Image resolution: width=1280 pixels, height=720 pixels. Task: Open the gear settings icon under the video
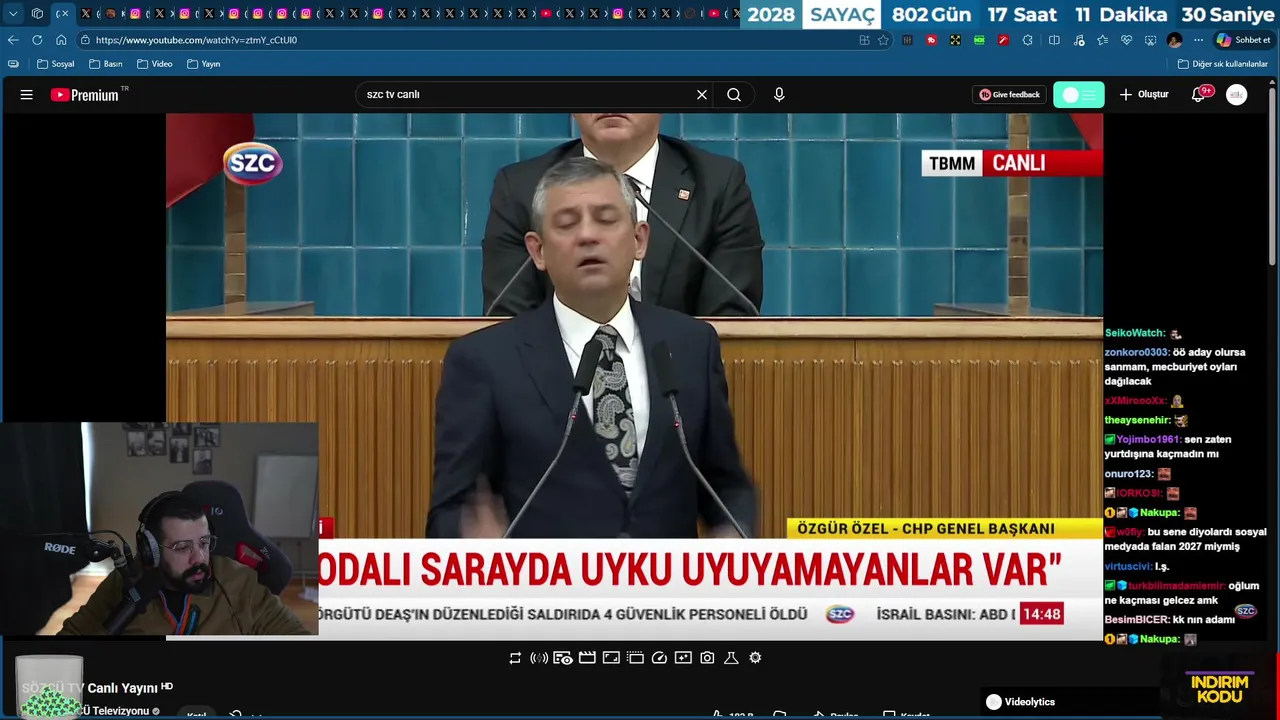click(755, 658)
